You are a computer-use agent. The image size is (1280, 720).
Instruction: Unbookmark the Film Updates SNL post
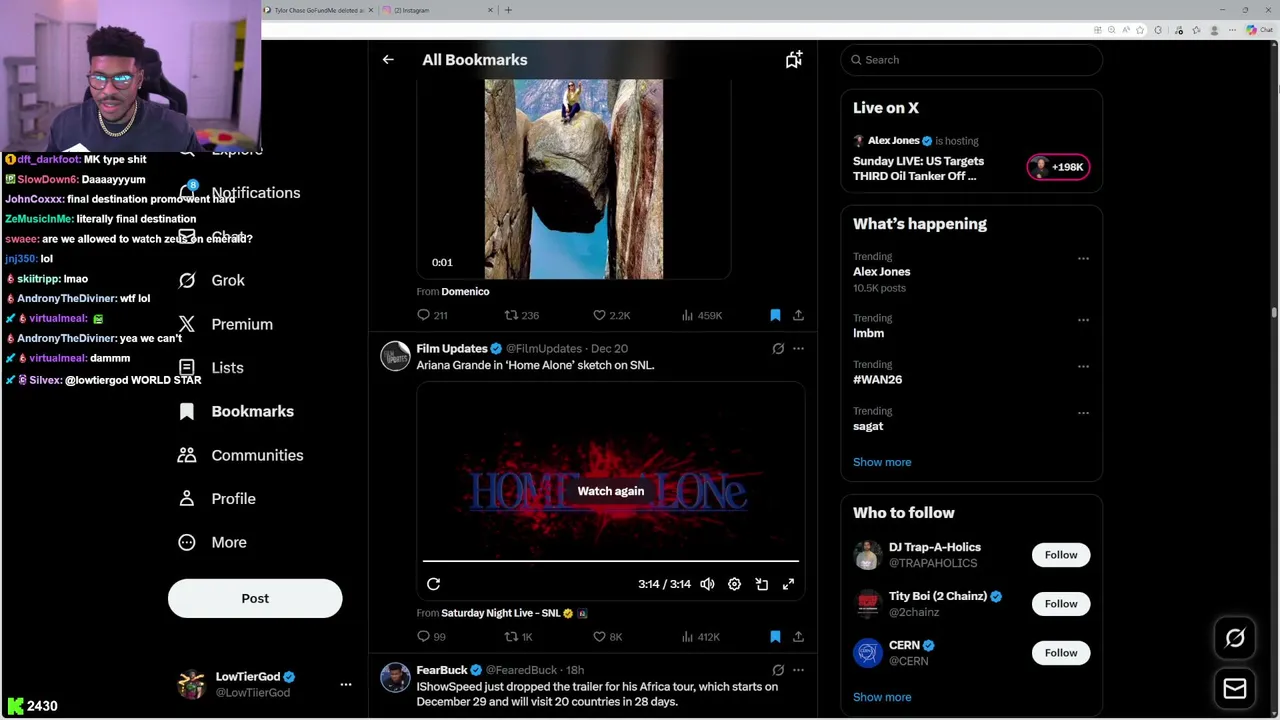pos(775,637)
